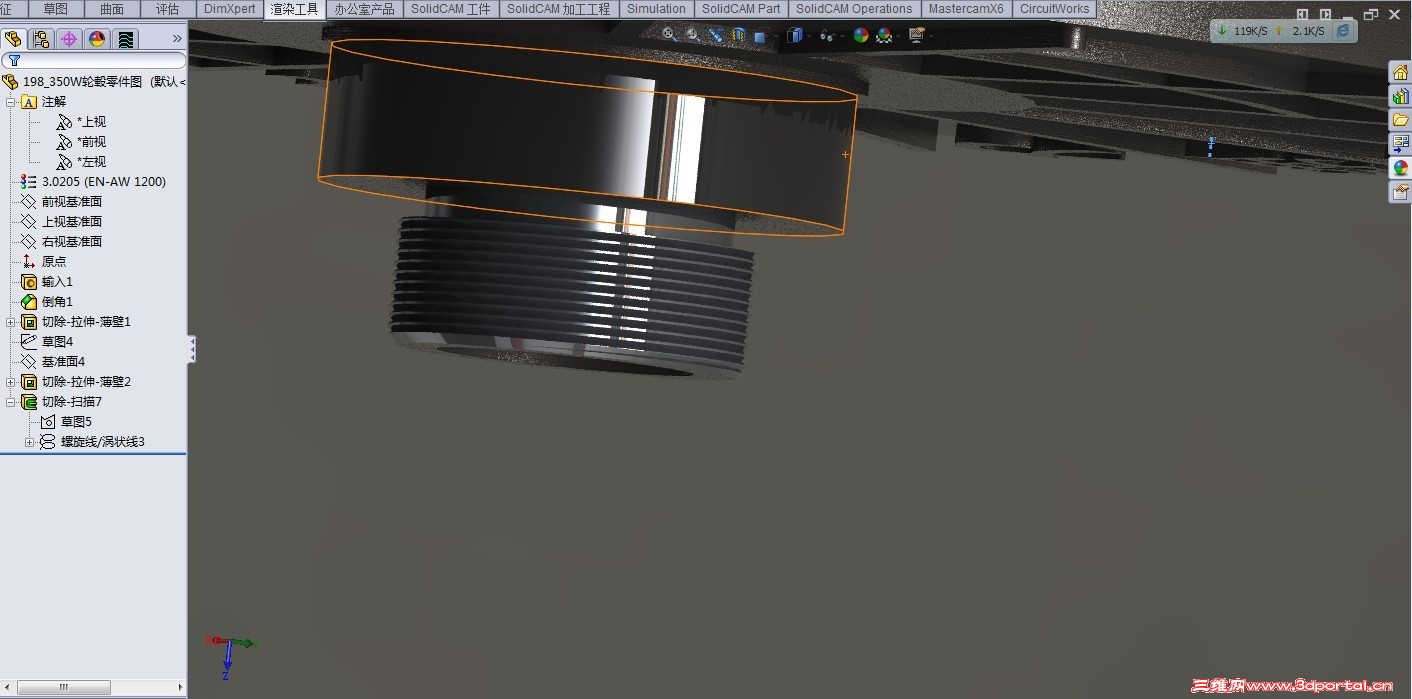Open the View Orientation icon

click(x=760, y=36)
